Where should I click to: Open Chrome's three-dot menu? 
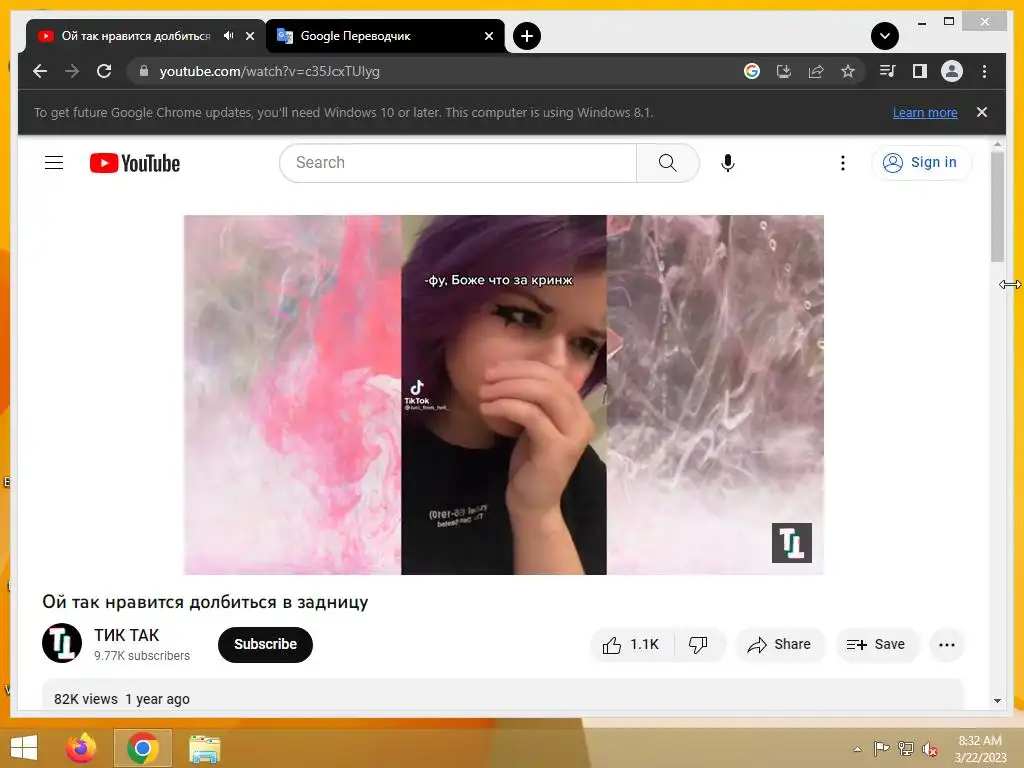coord(984,71)
